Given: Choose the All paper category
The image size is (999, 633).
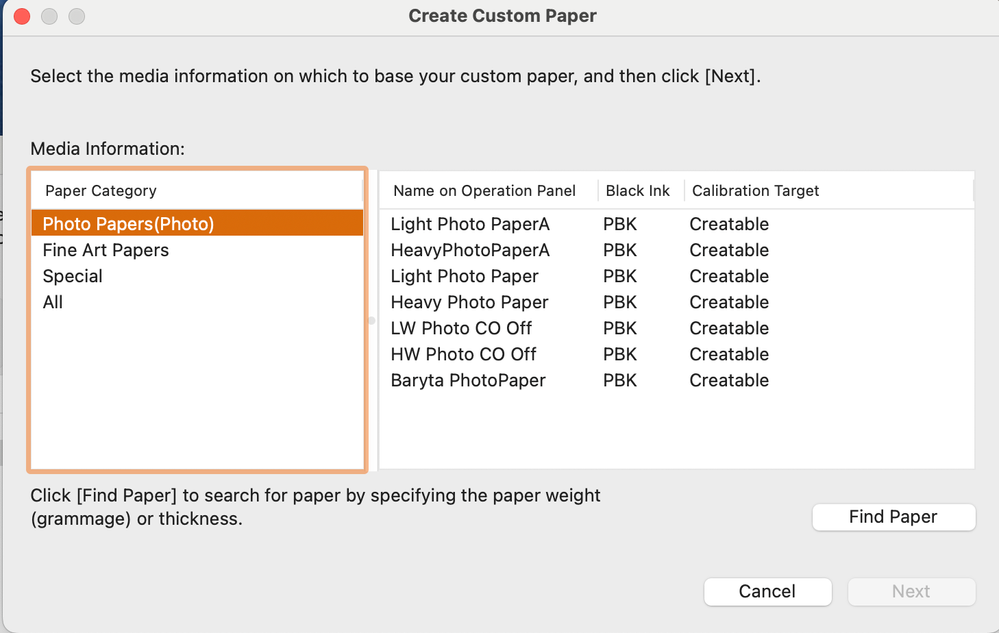Looking at the screenshot, I should [x=53, y=302].
